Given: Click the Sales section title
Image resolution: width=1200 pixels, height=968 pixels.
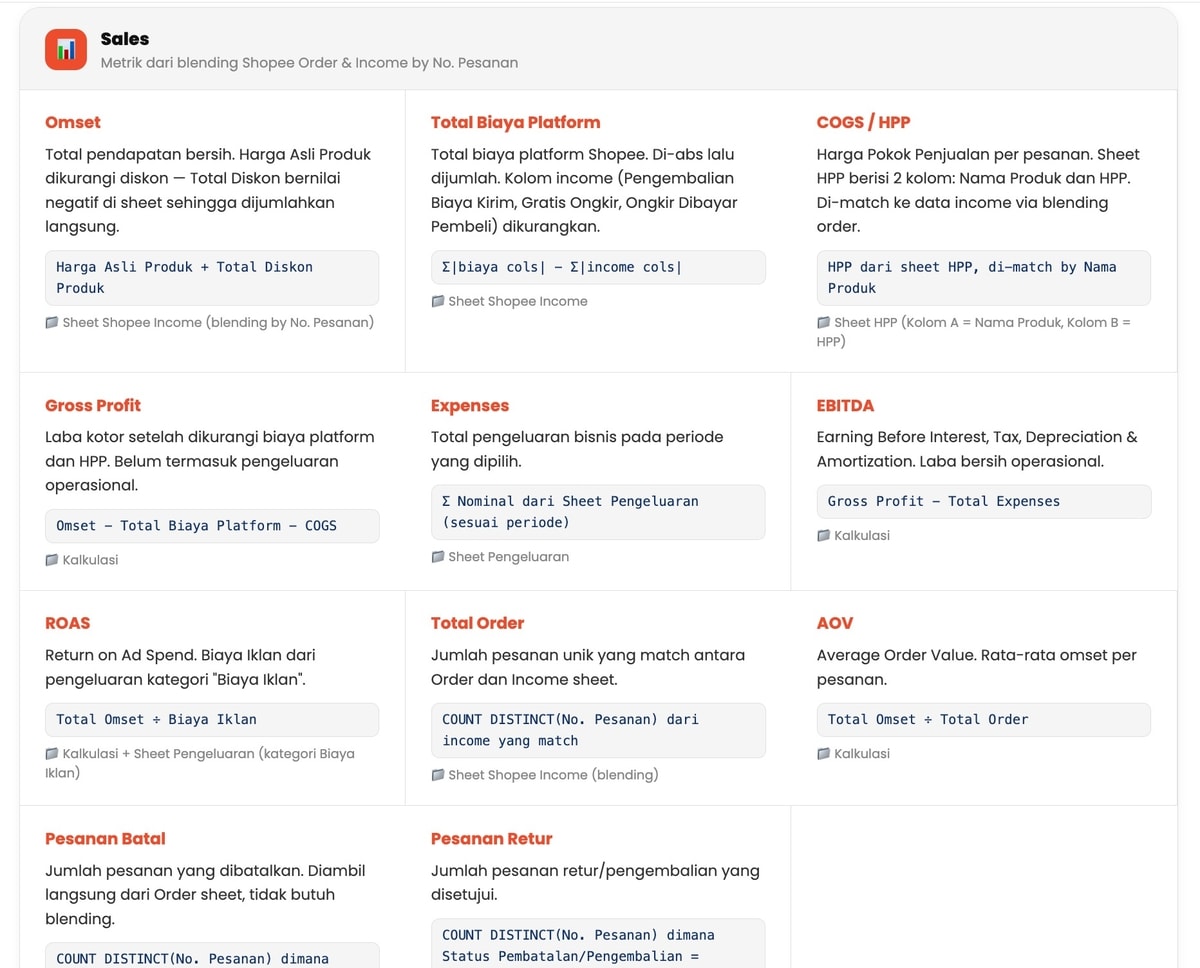Looking at the screenshot, I should (x=125, y=39).
